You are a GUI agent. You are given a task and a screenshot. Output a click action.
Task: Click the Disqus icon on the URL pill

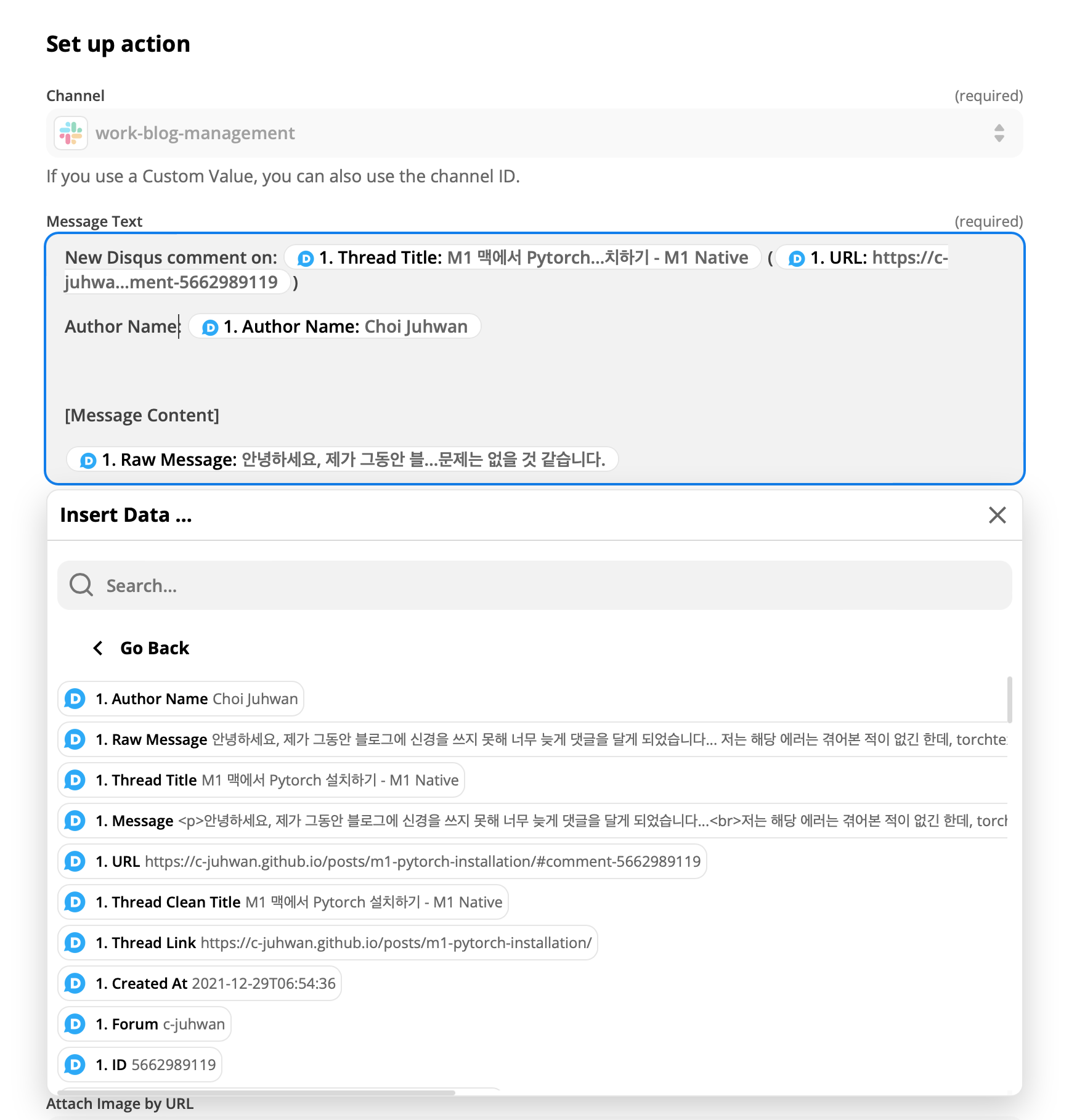(x=75, y=861)
